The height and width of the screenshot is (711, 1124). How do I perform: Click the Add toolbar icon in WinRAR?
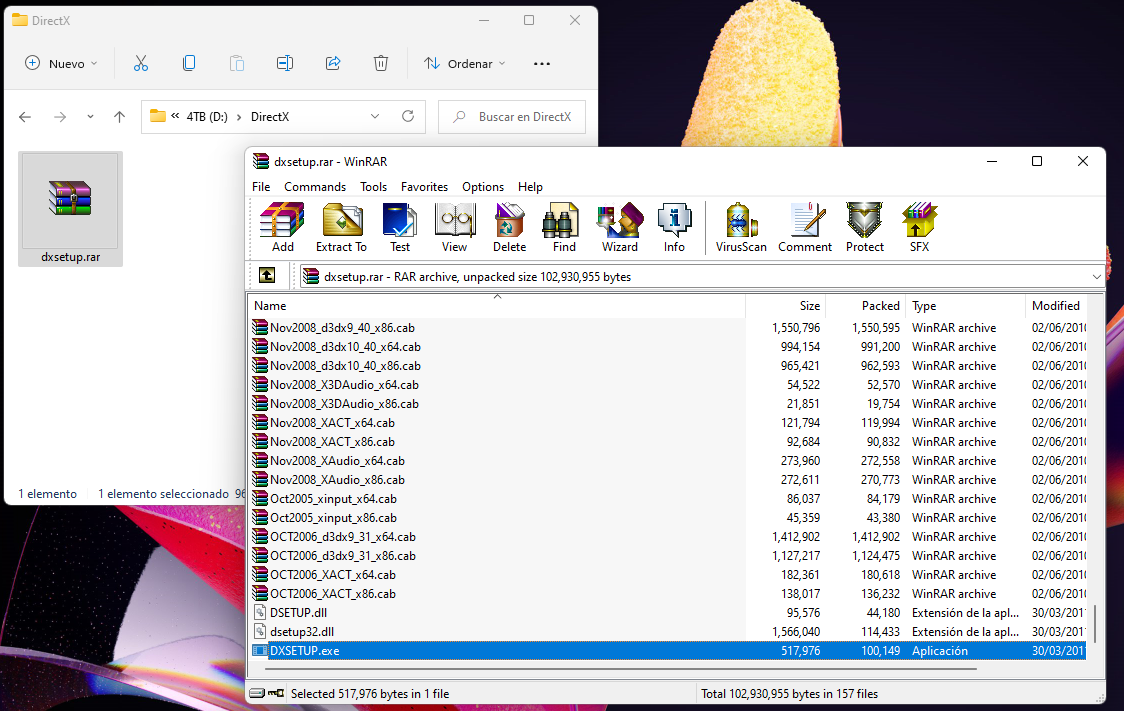[282, 227]
